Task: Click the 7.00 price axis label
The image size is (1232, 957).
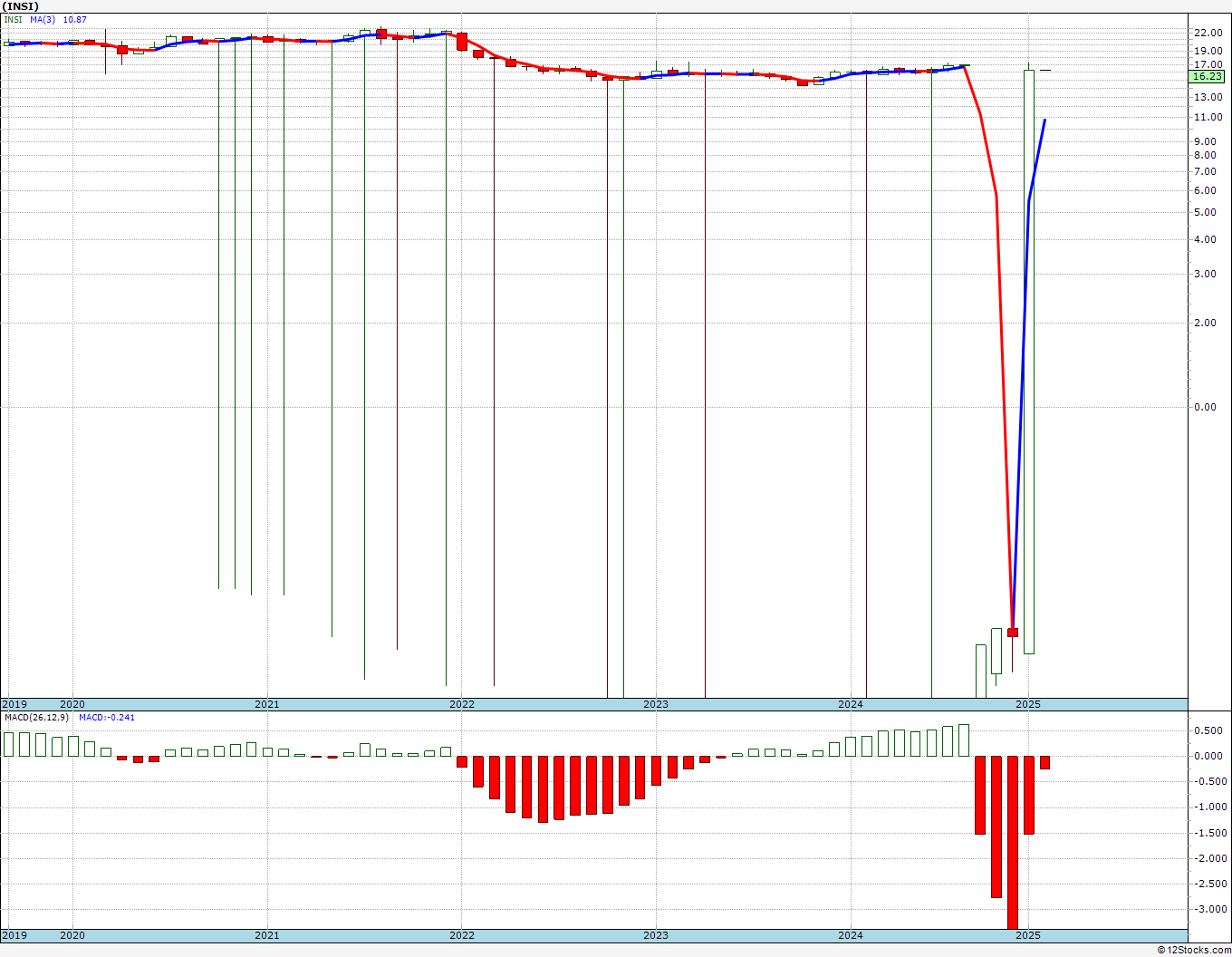Action: (1206, 171)
